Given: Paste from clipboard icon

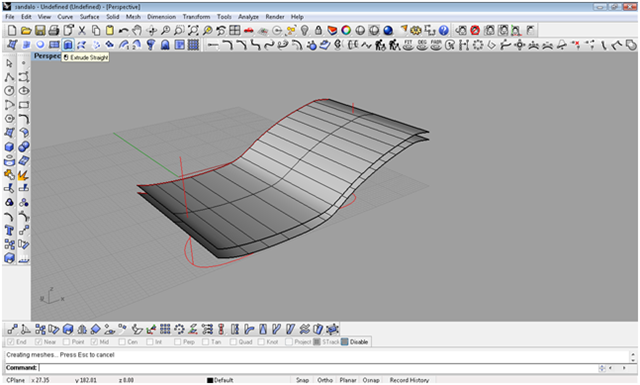Looking at the screenshot, I should point(109,31).
